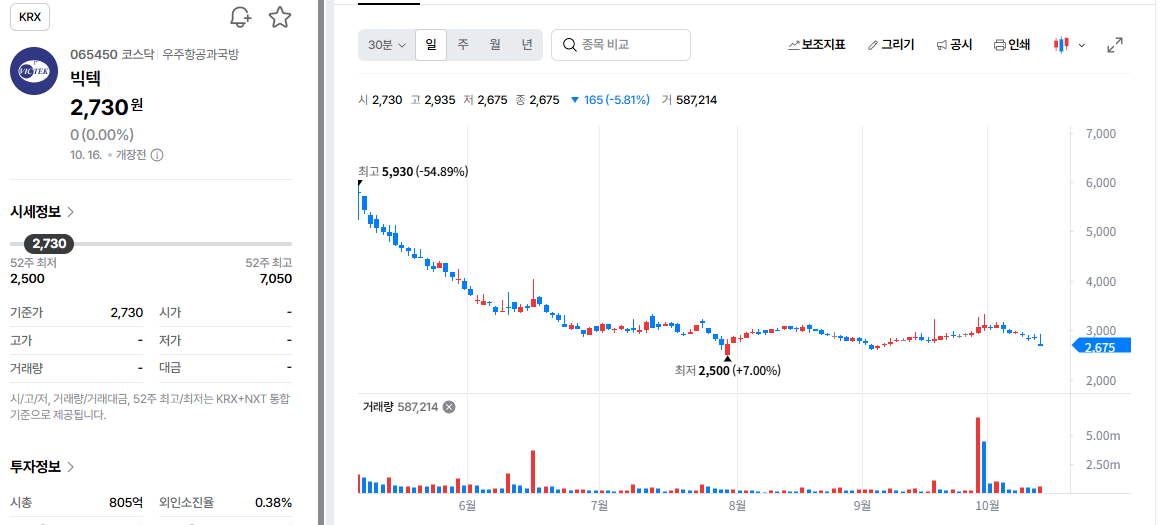Remove the 거래량 volume indicator
The height and width of the screenshot is (525, 1166).
pyautogui.click(x=449, y=407)
